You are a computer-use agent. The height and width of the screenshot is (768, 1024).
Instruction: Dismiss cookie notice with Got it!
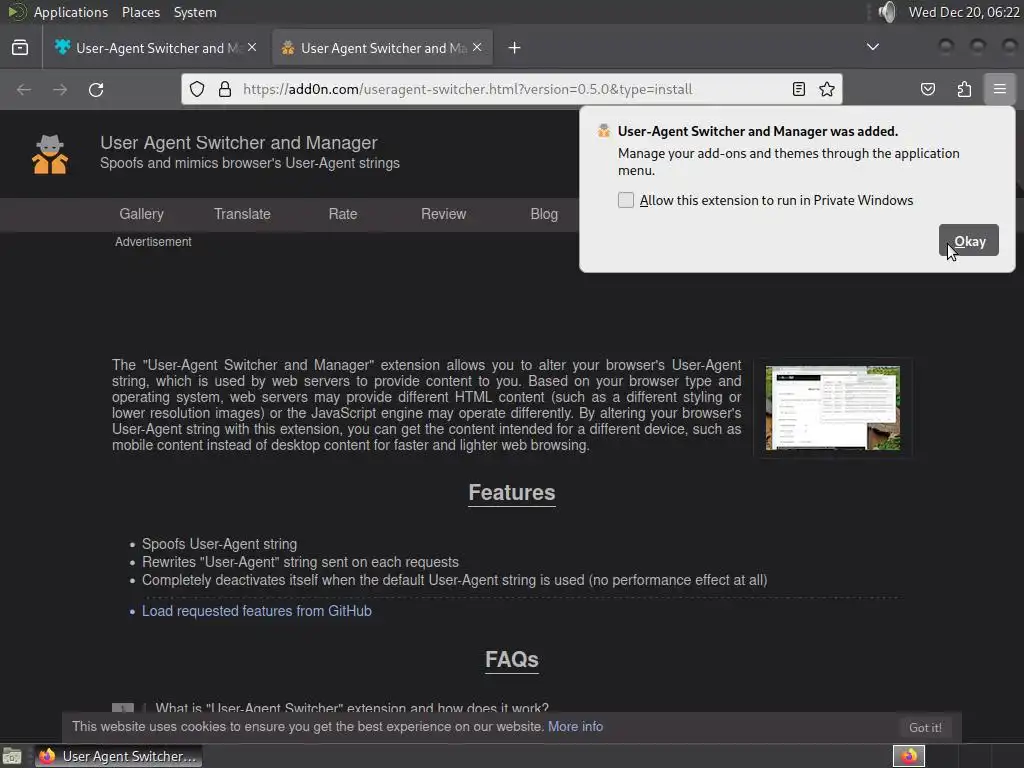(925, 728)
